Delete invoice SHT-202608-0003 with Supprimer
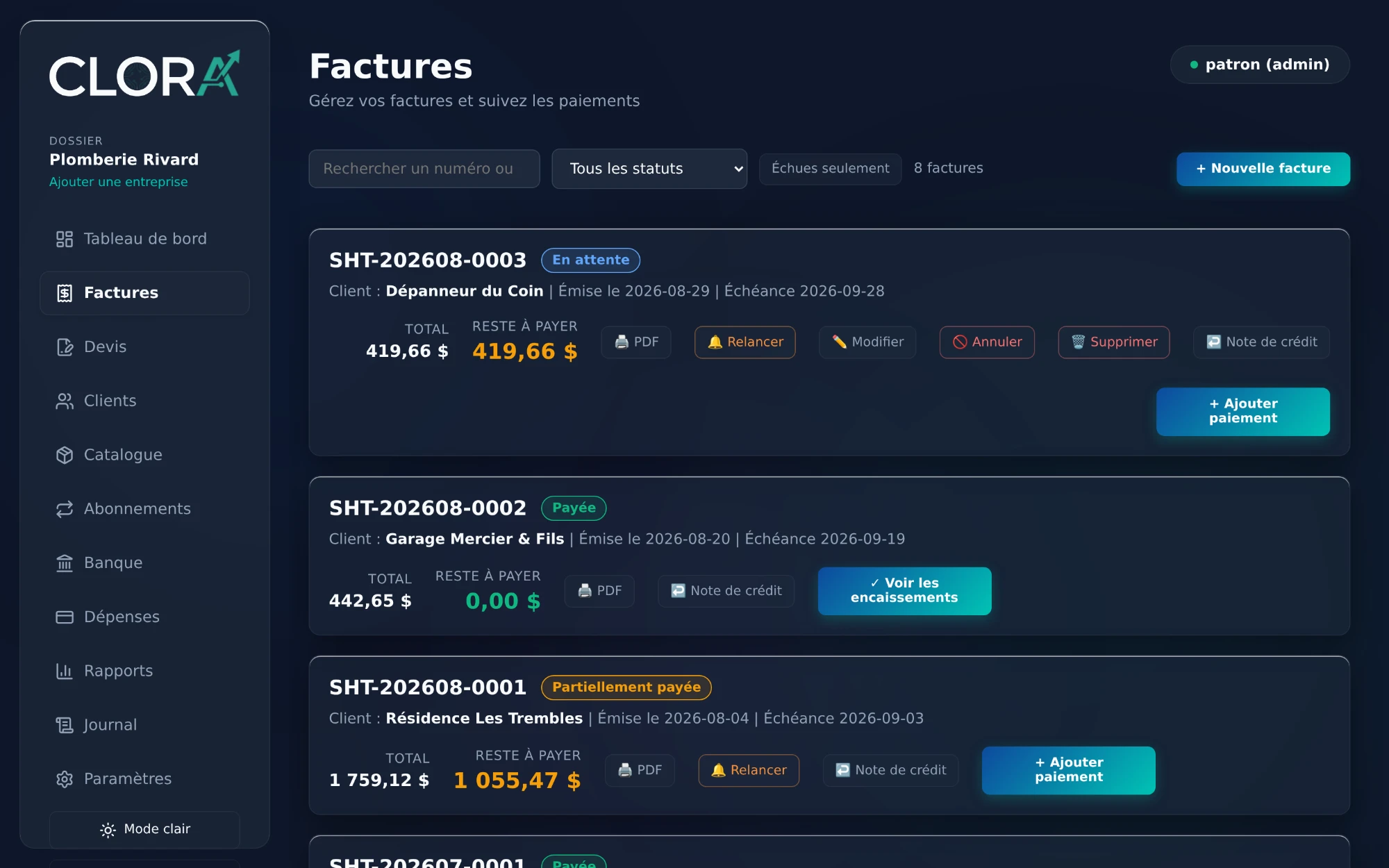 coord(1114,342)
